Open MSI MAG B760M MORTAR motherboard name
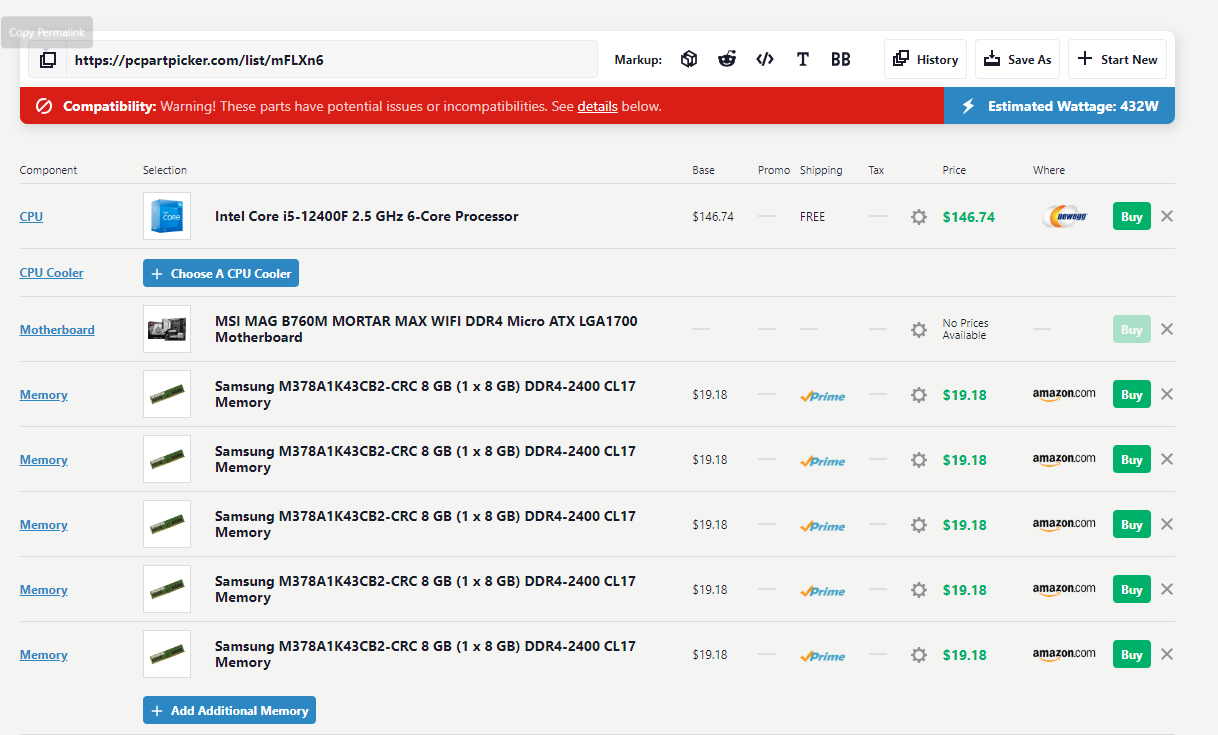The height and width of the screenshot is (735, 1218). point(426,329)
